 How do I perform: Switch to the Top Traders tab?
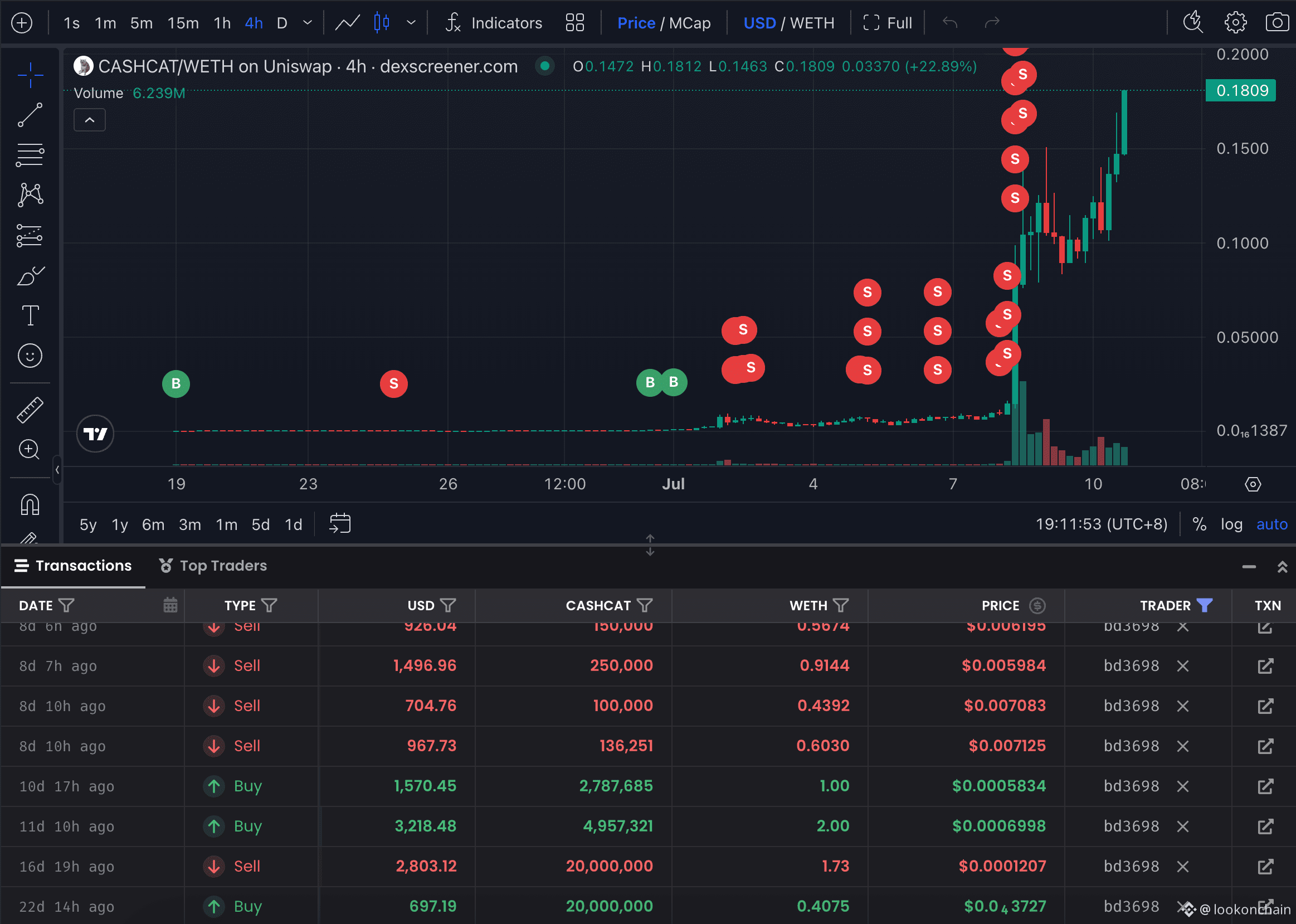(213, 566)
